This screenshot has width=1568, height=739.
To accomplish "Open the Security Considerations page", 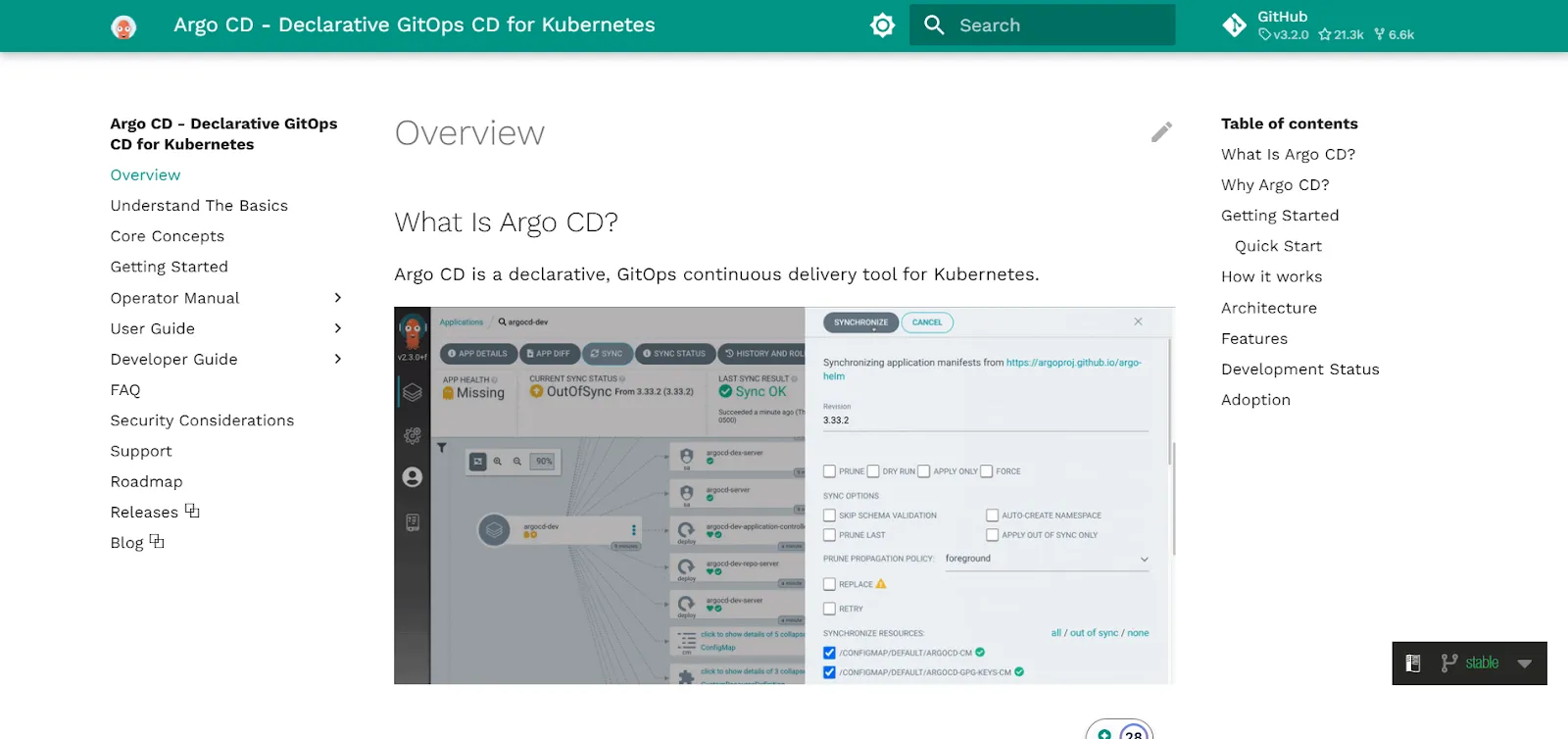I will (x=202, y=420).
